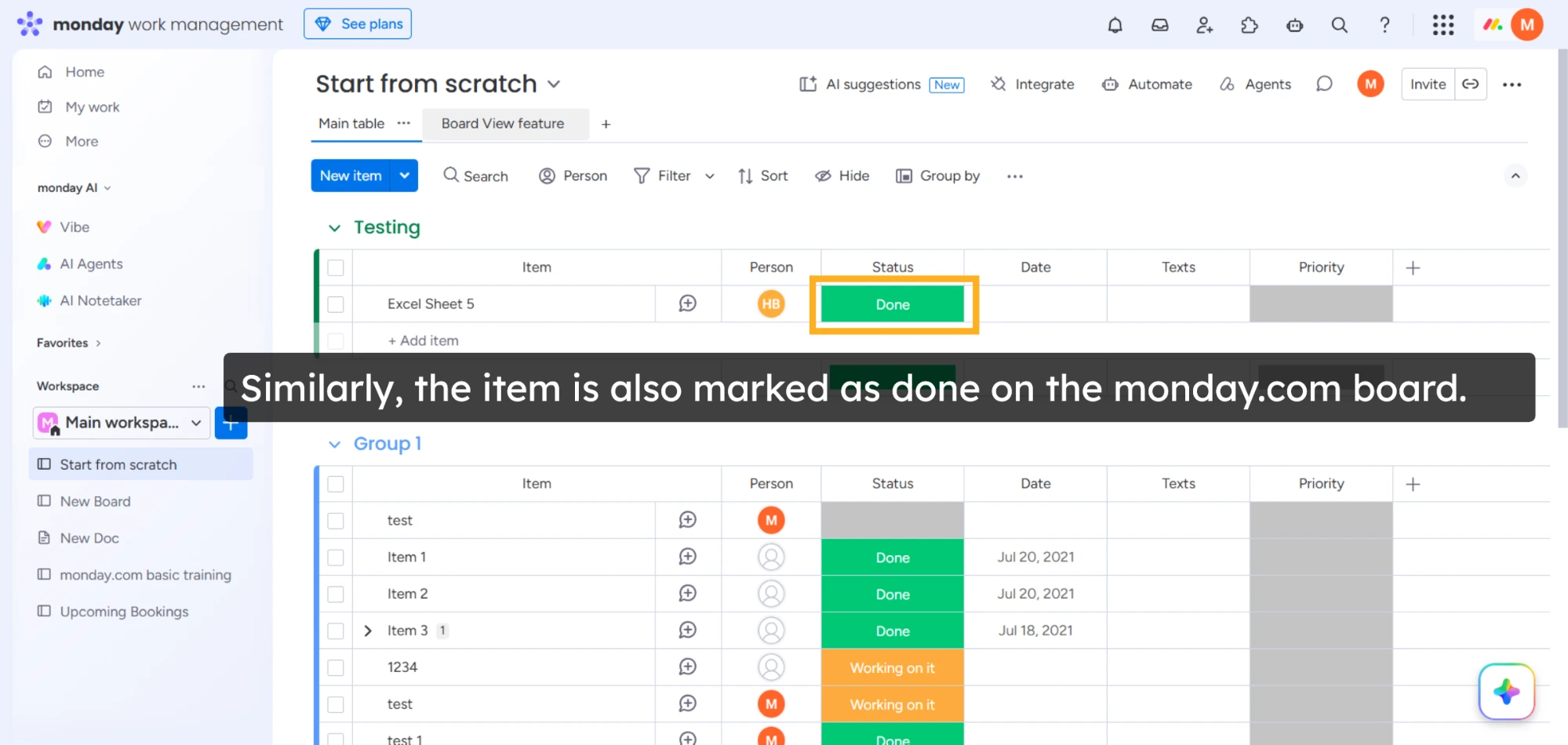Image resolution: width=1568 pixels, height=745 pixels.
Task: Collapse Group 1
Action: pyautogui.click(x=335, y=445)
